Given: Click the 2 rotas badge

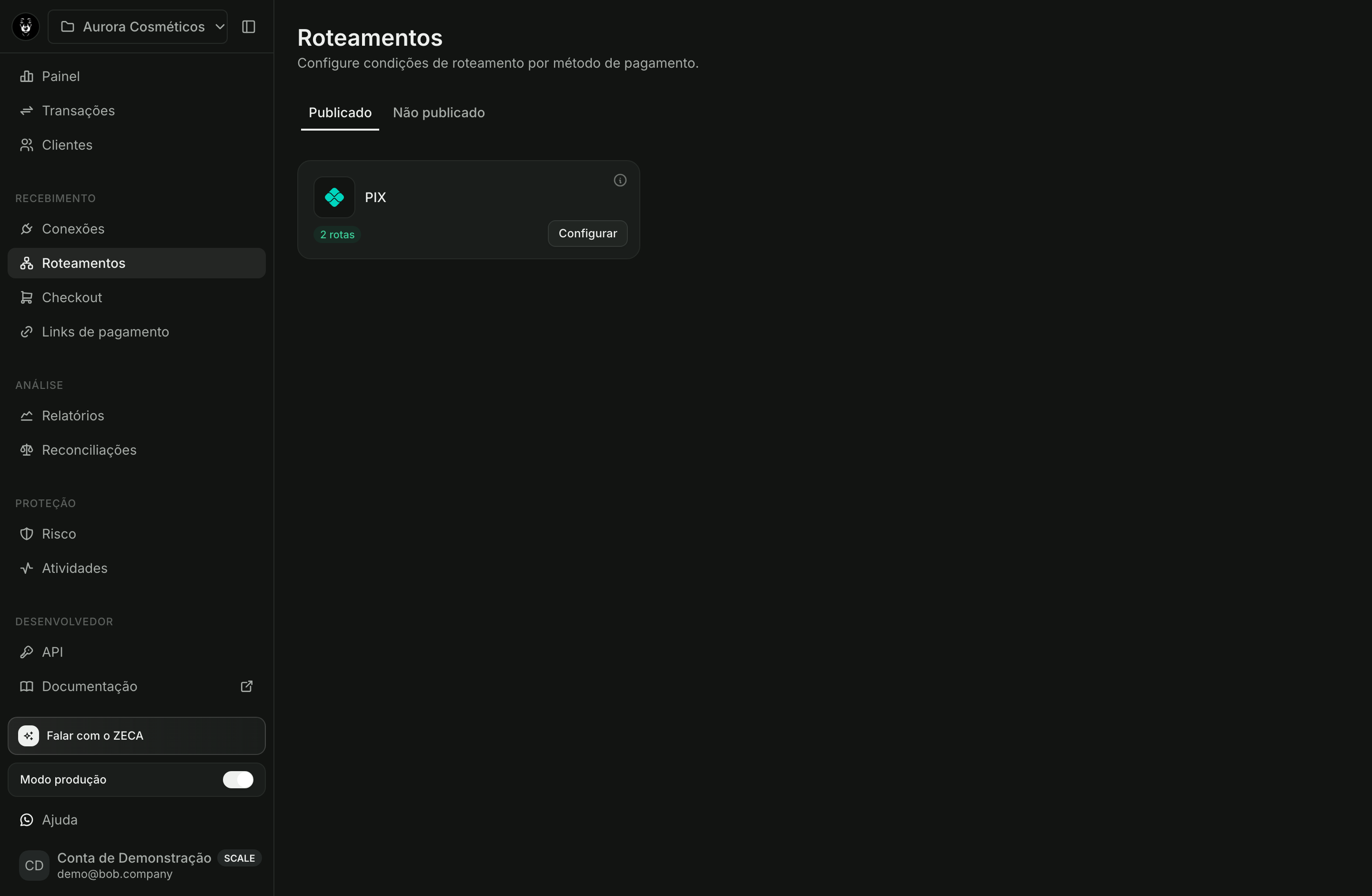Looking at the screenshot, I should 337,234.
